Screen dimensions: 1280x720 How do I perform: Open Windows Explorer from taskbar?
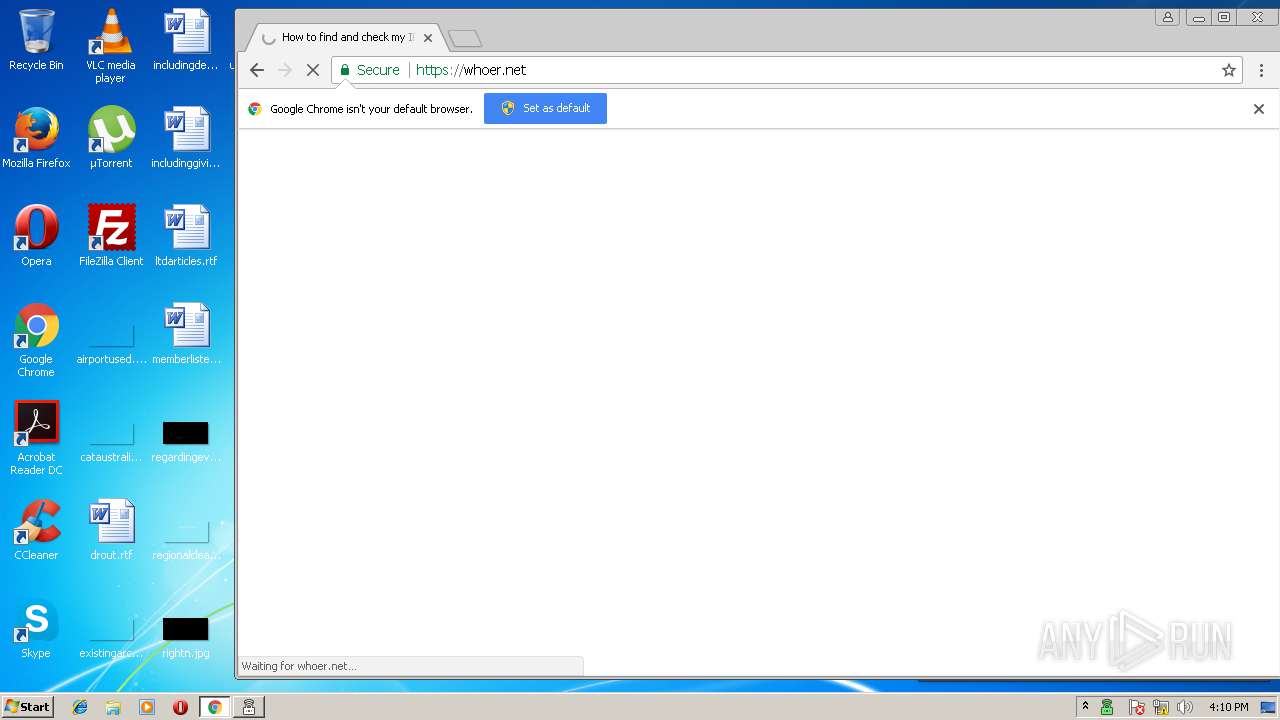tap(113, 707)
